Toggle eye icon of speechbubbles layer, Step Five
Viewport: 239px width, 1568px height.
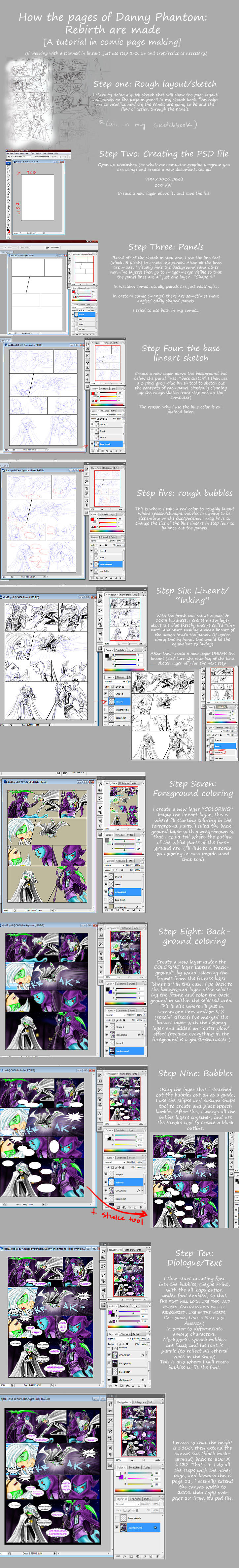tap(91, 564)
